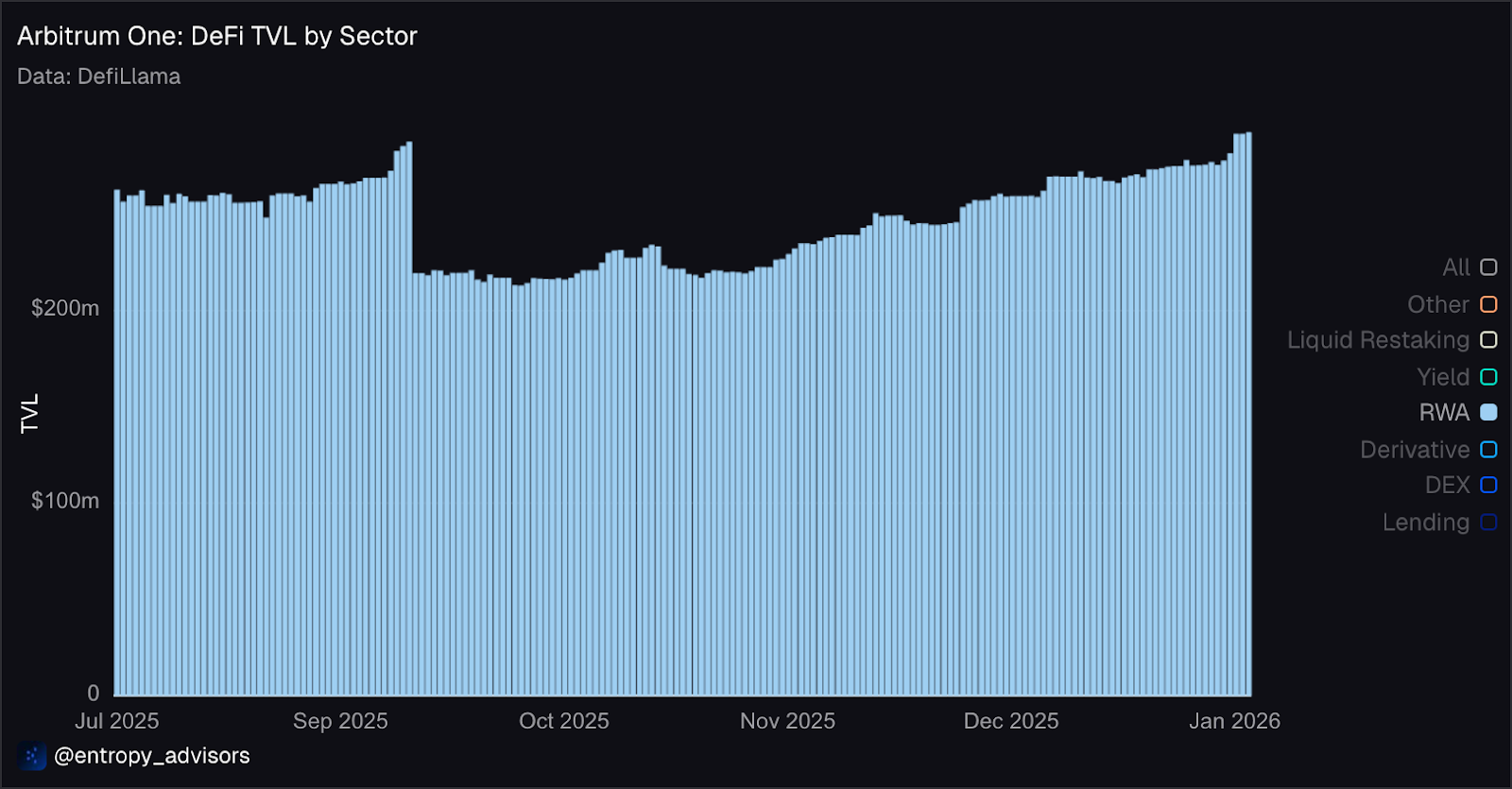Toggle the DEX legend square
This screenshot has height=789, width=1512.
pos(1488,485)
